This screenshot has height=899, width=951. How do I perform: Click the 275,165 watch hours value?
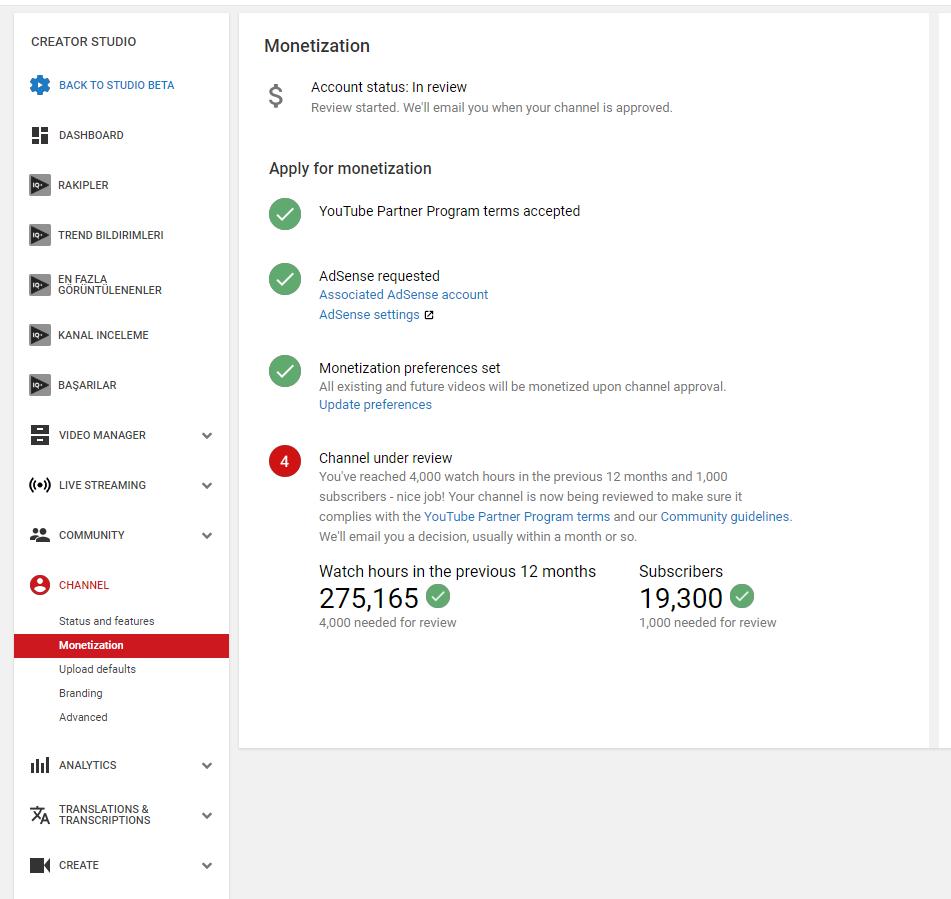(x=369, y=599)
